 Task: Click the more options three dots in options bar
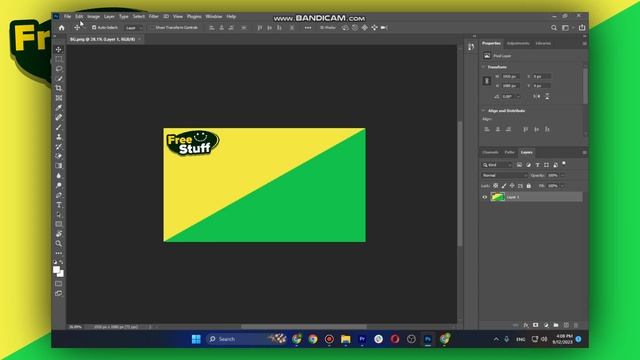point(308,28)
